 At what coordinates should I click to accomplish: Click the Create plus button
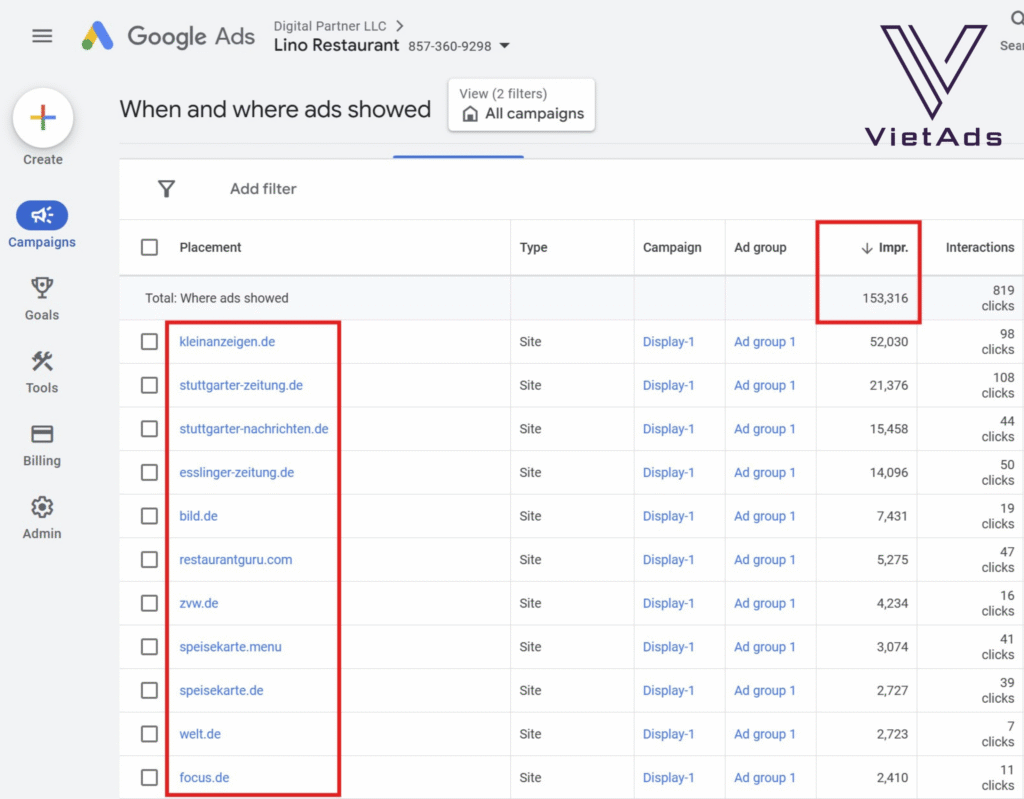click(42, 118)
